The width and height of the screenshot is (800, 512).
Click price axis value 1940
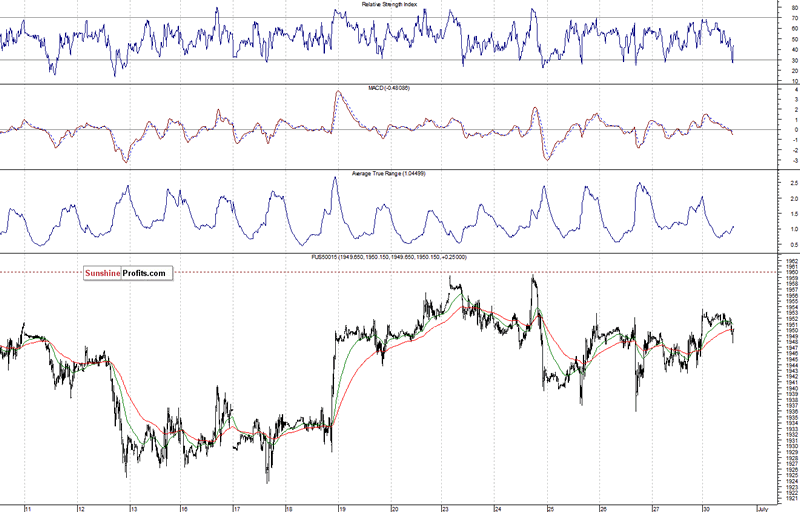tap(792, 389)
